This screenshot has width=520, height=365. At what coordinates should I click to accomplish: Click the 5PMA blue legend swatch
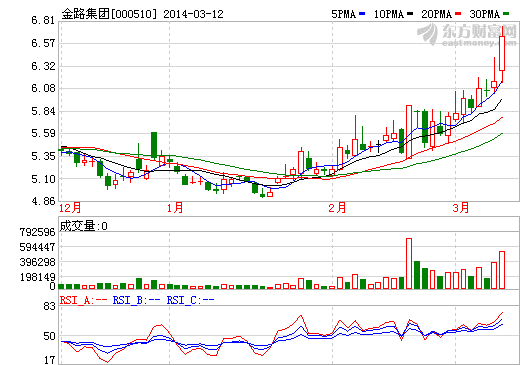362,14
